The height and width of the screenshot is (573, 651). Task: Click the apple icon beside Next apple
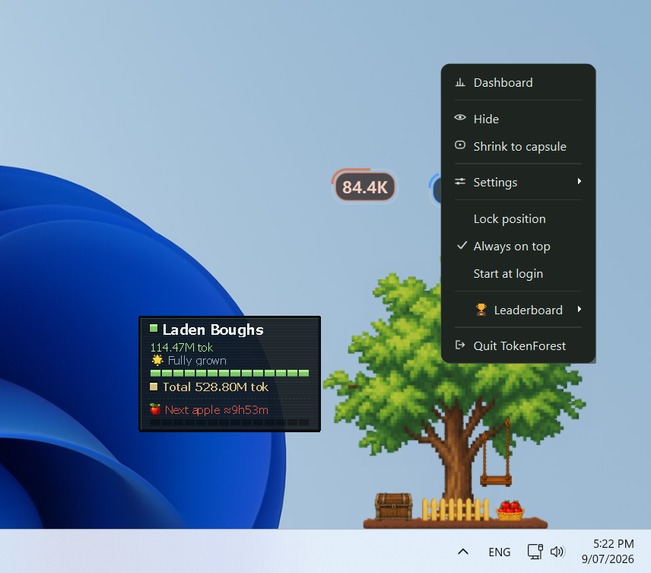155,409
